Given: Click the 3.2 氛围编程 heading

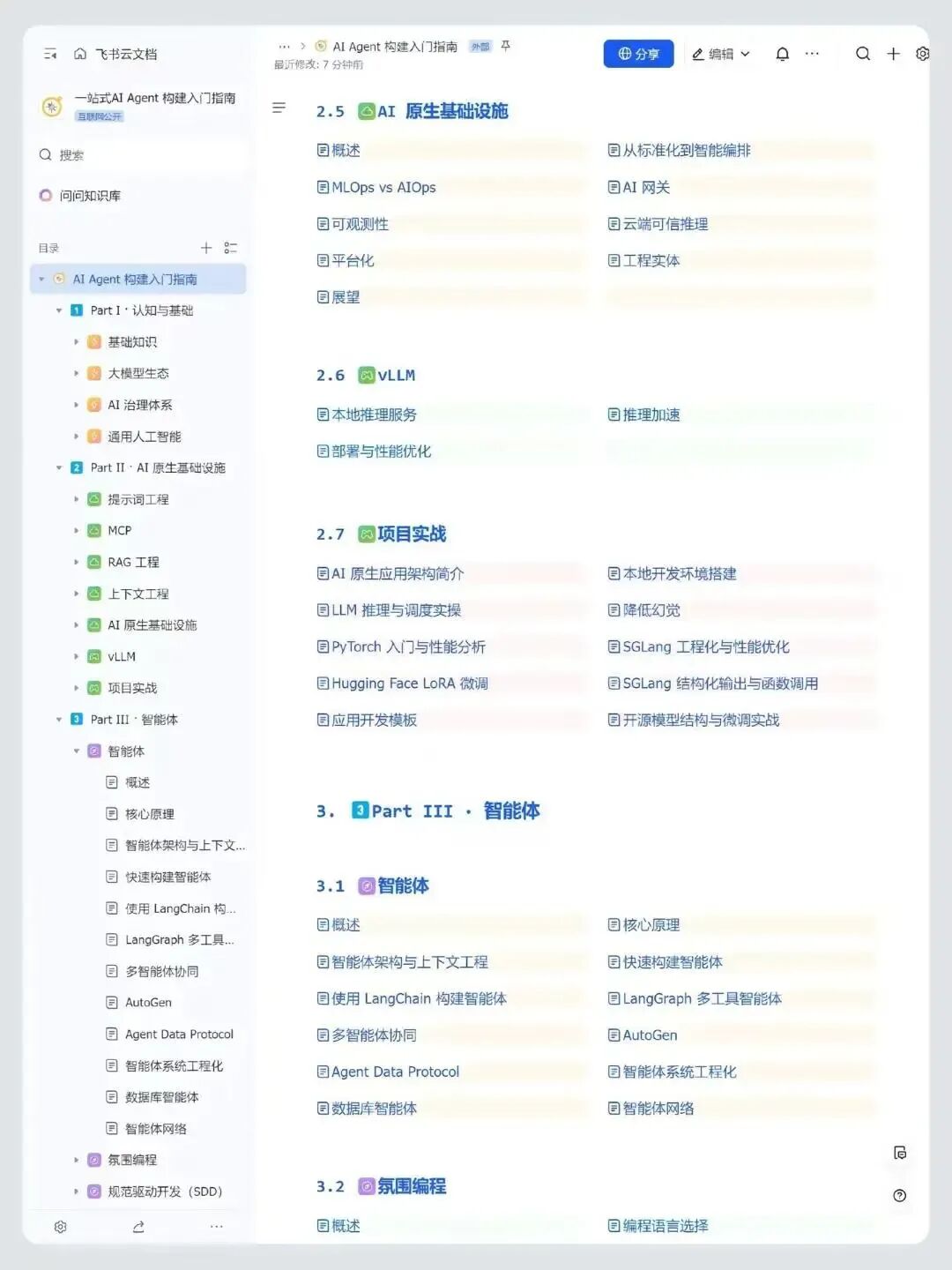Looking at the screenshot, I should click(x=382, y=1186).
